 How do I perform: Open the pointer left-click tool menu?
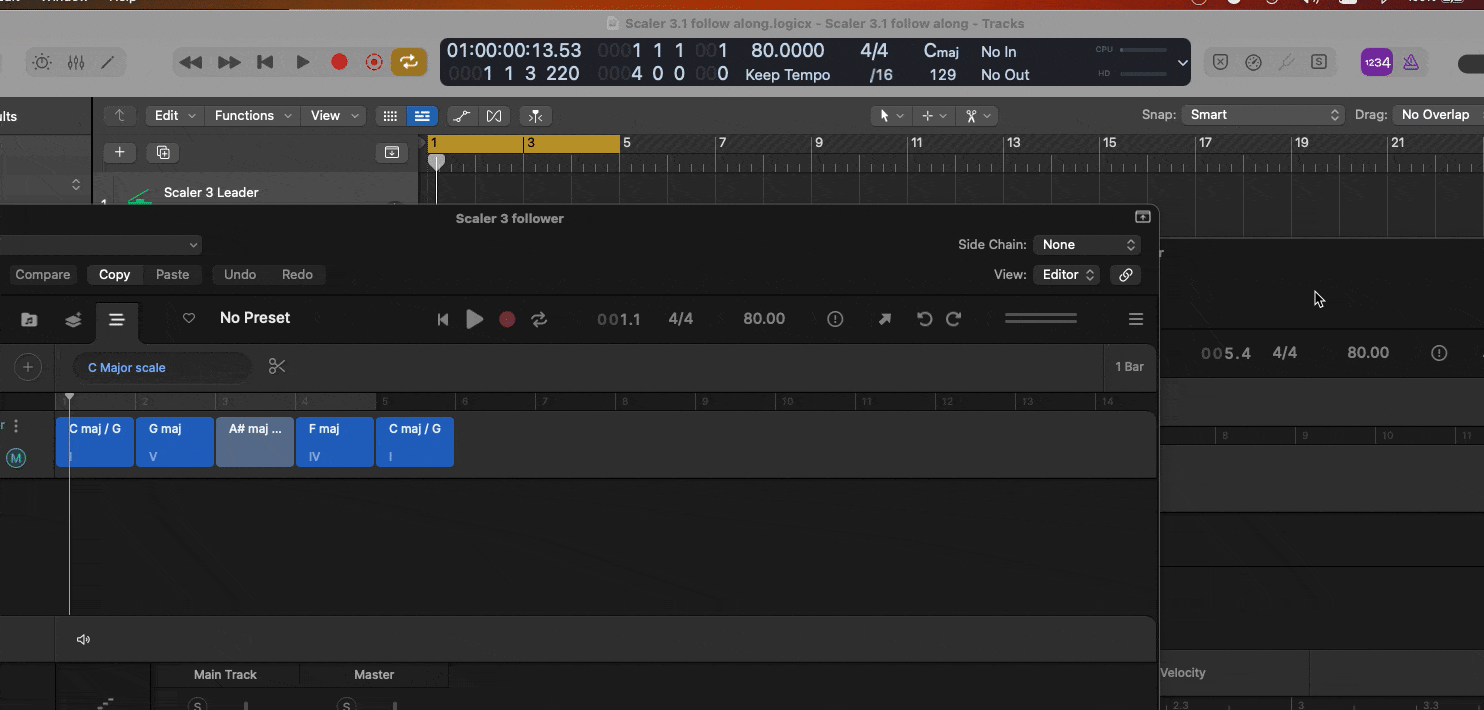(890, 116)
